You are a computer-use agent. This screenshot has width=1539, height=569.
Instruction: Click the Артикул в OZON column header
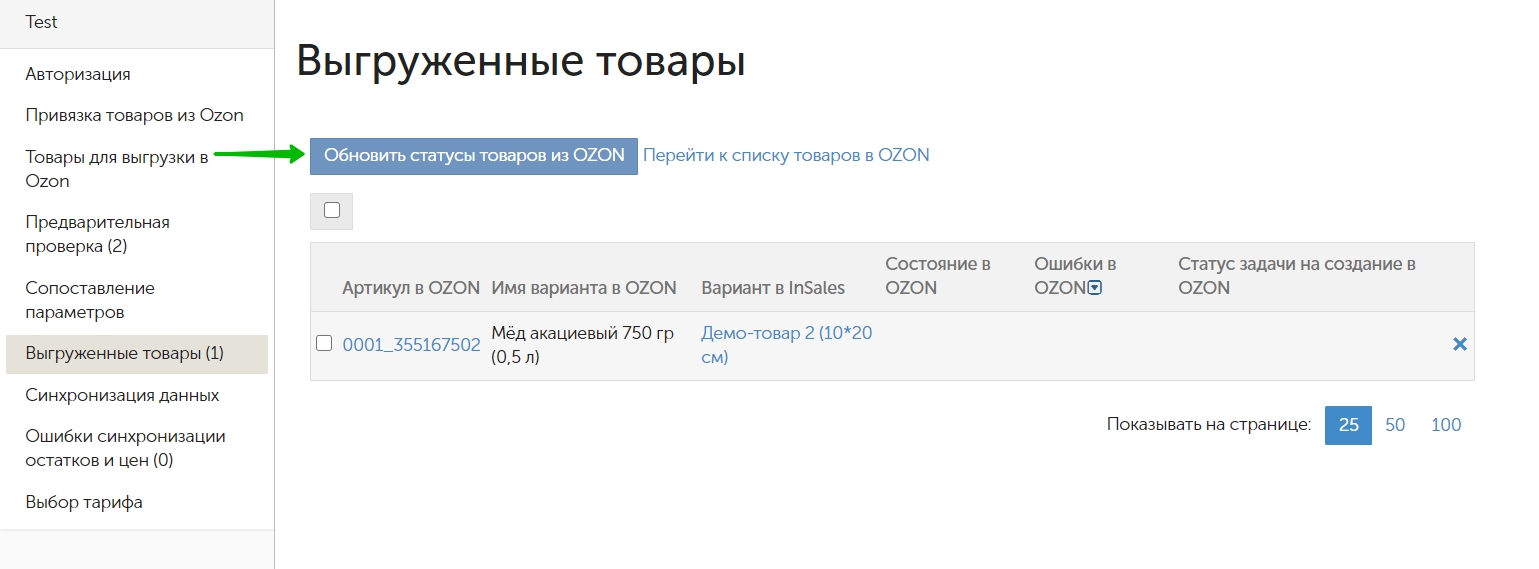click(x=411, y=288)
